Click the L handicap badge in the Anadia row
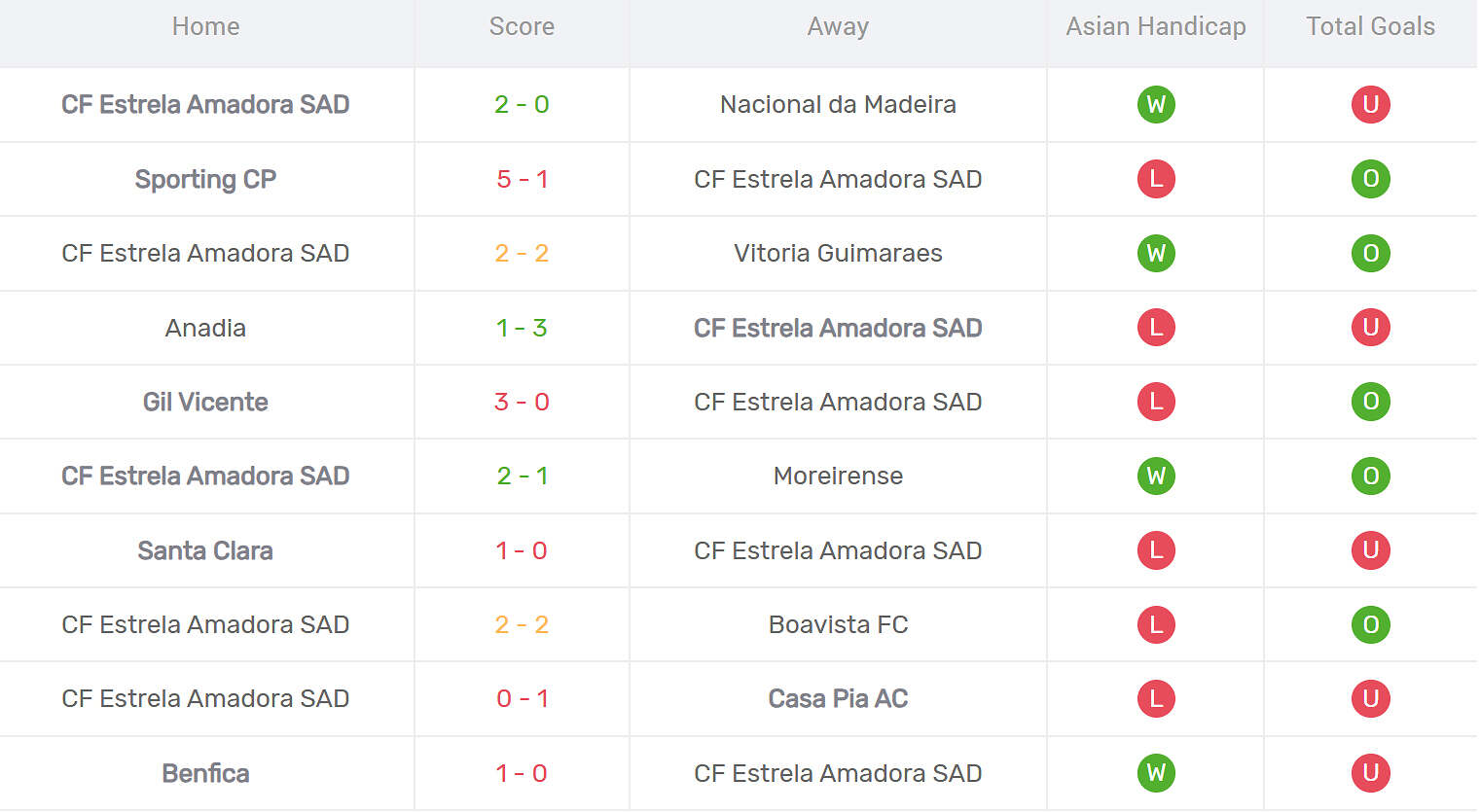 (1156, 328)
